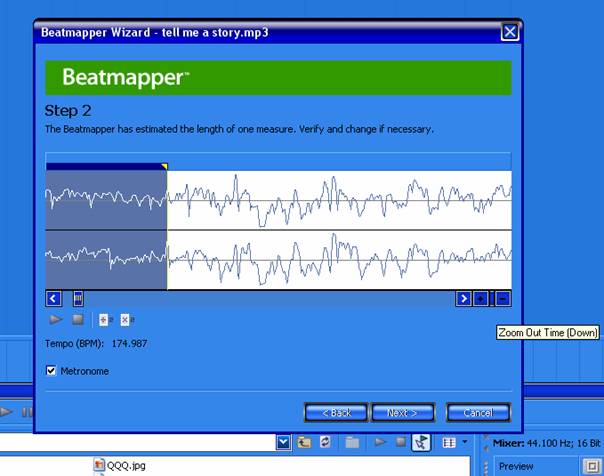Image resolution: width=604 pixels, height=476 pixels.
Task: Click the scrollbar left arrow under waveform
Action: tap(54, 298)
